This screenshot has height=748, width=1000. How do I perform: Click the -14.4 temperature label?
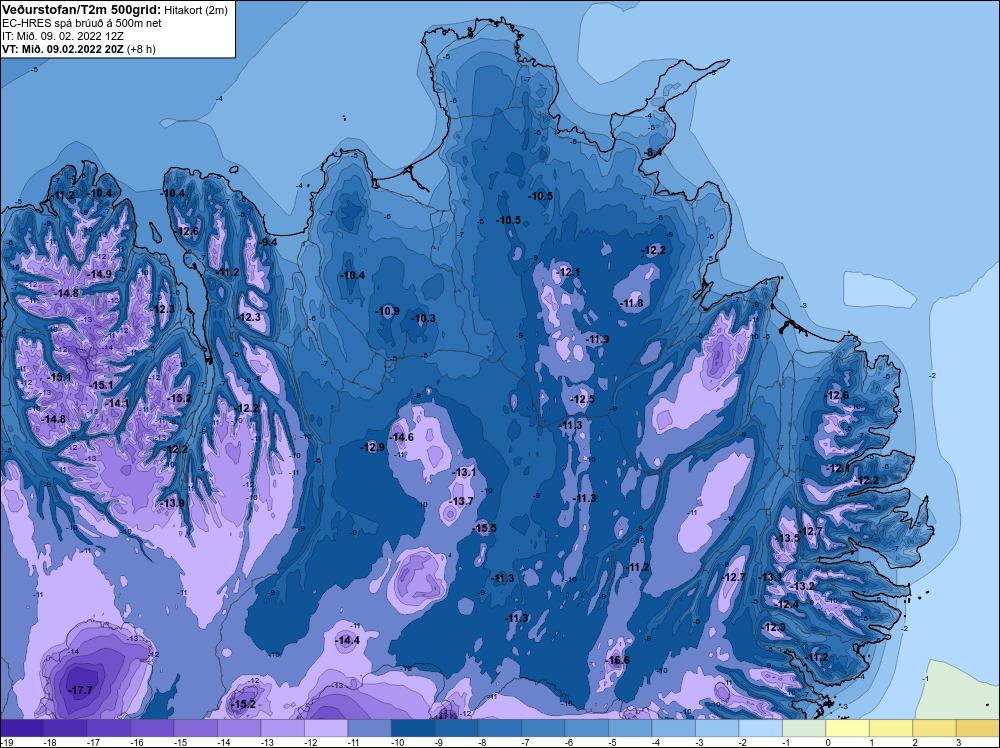[x=348, y=640]
